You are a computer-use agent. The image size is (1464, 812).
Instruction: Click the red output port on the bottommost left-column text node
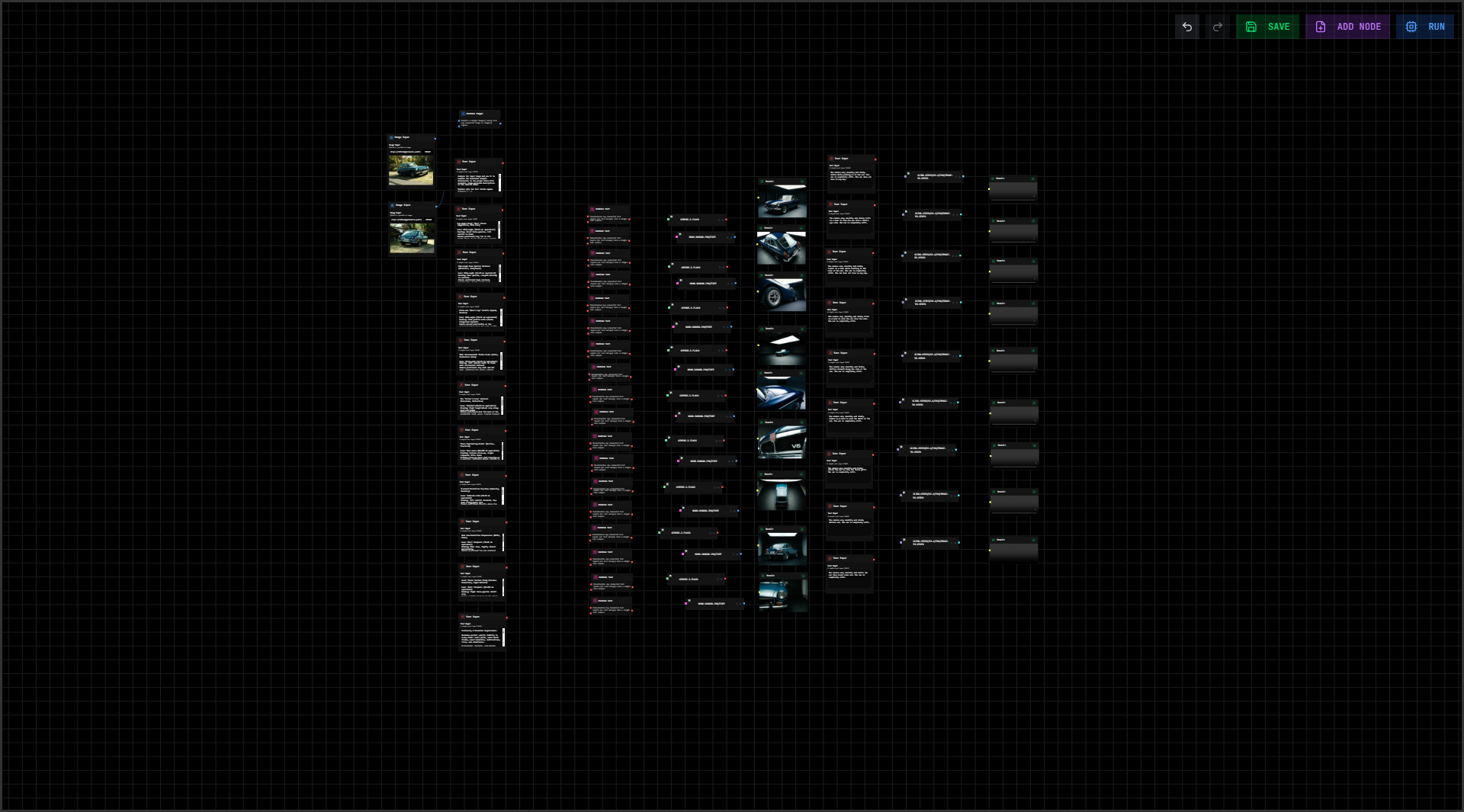point(506,618)
